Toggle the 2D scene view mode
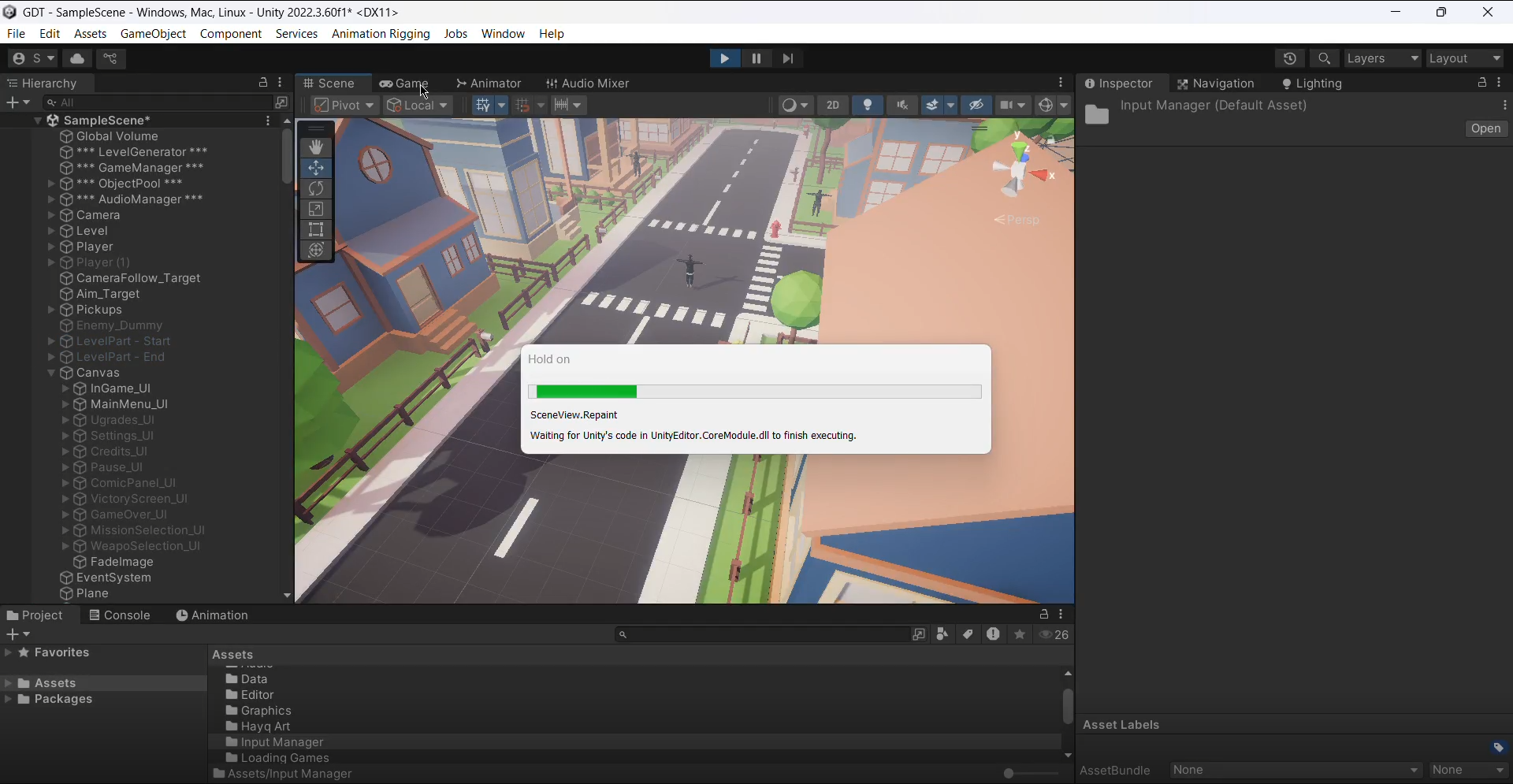This screenshot has height=784, width=1513. (x=833, y=105)
